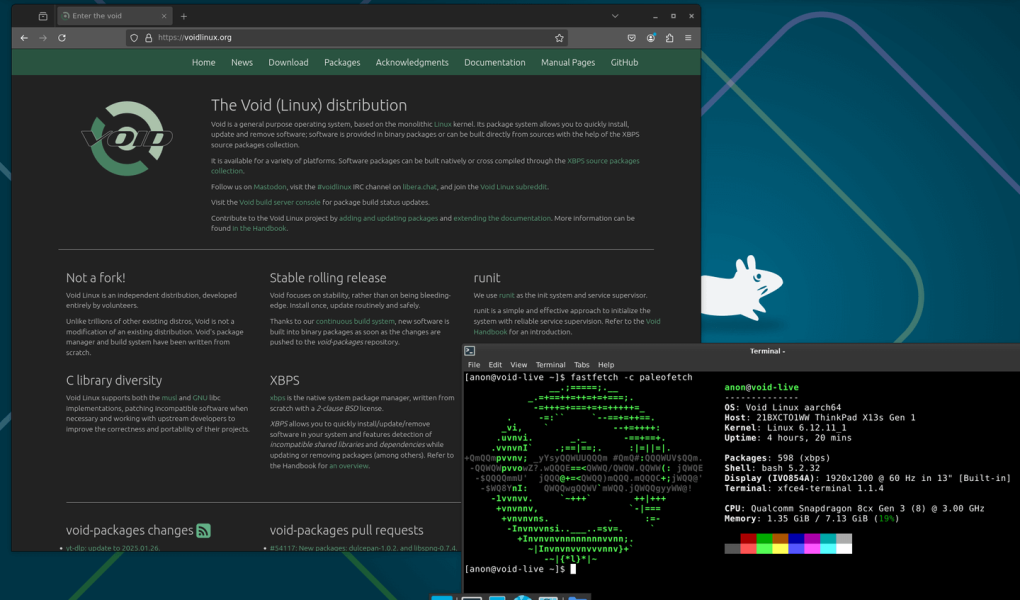Open the 'extending the documentation' link
1020x600 pixels.
point(502,218)
